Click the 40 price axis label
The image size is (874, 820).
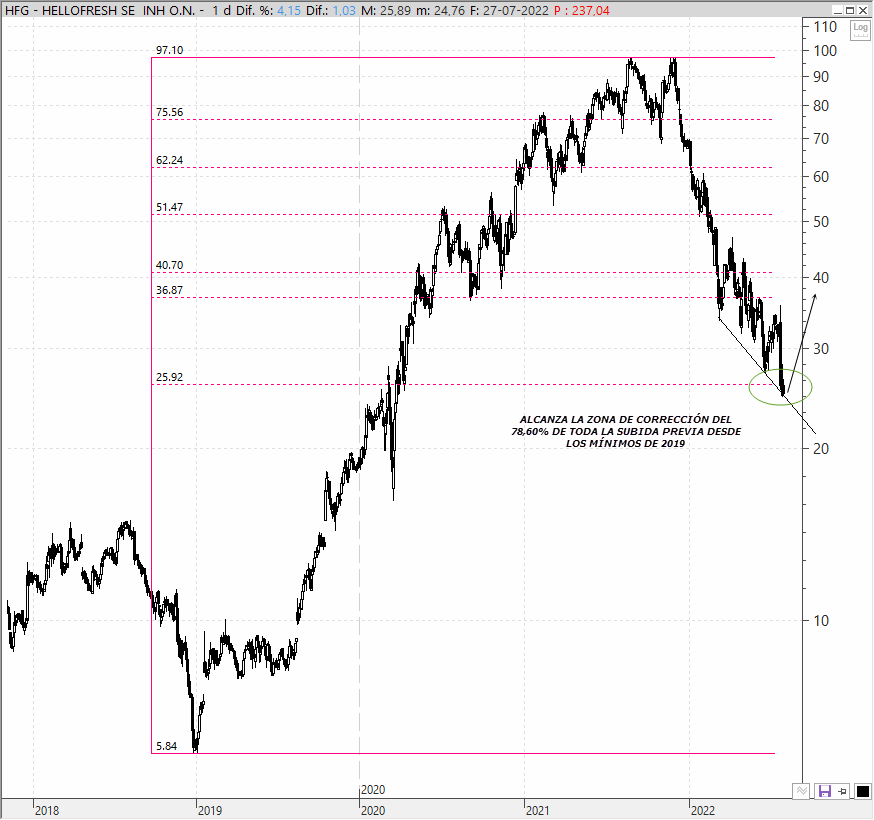(x=821, y=277)
